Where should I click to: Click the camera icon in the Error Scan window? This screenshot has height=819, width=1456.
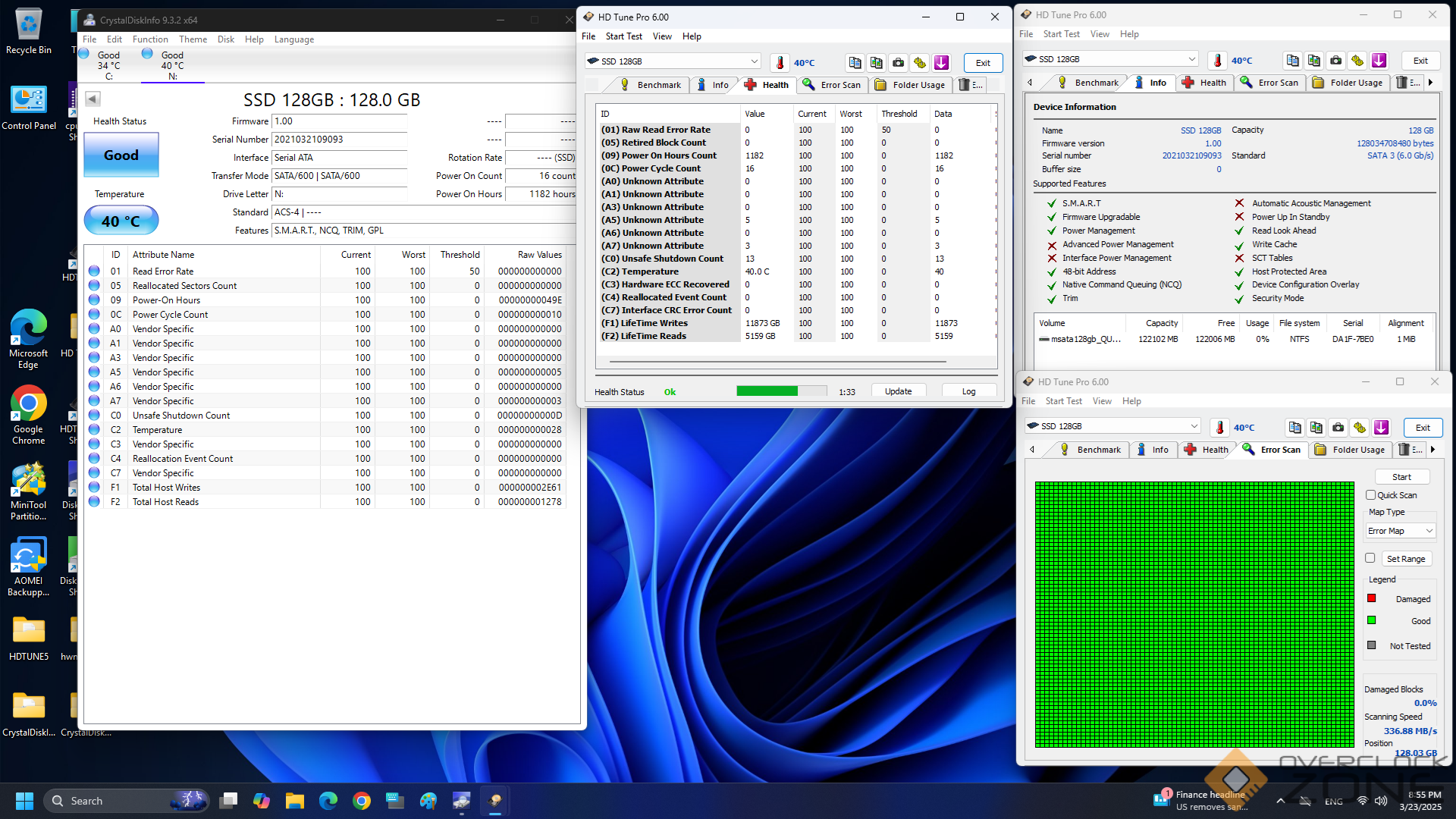pos(1338,428)
